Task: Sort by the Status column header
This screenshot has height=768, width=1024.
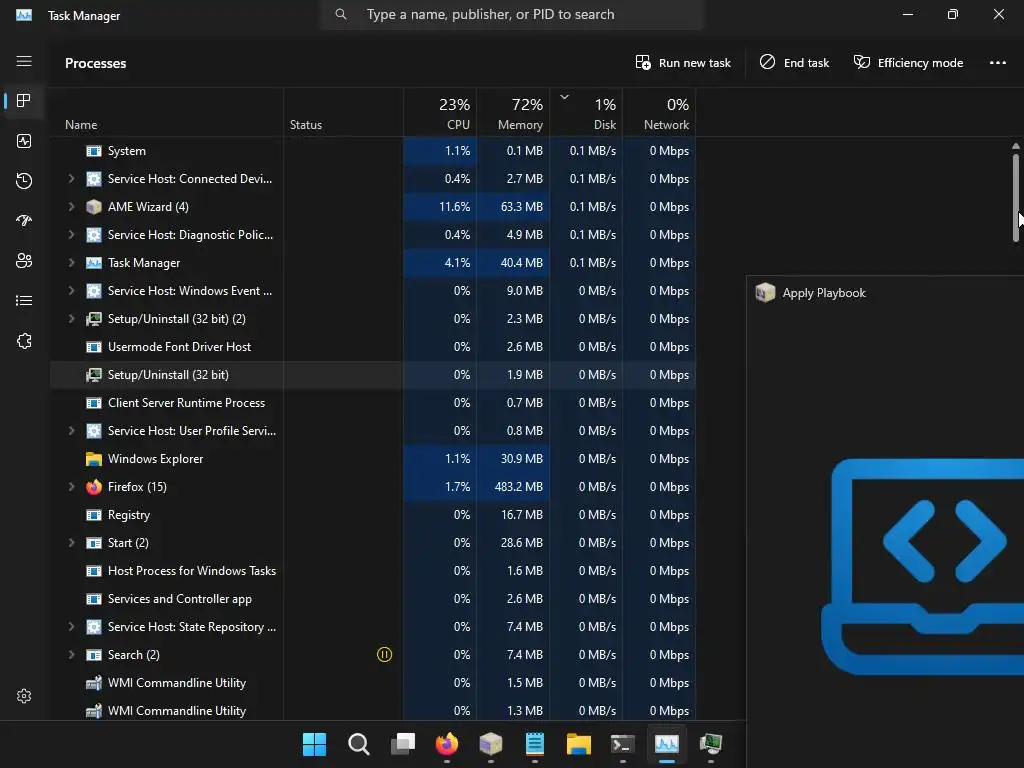Action: (344, 112)
